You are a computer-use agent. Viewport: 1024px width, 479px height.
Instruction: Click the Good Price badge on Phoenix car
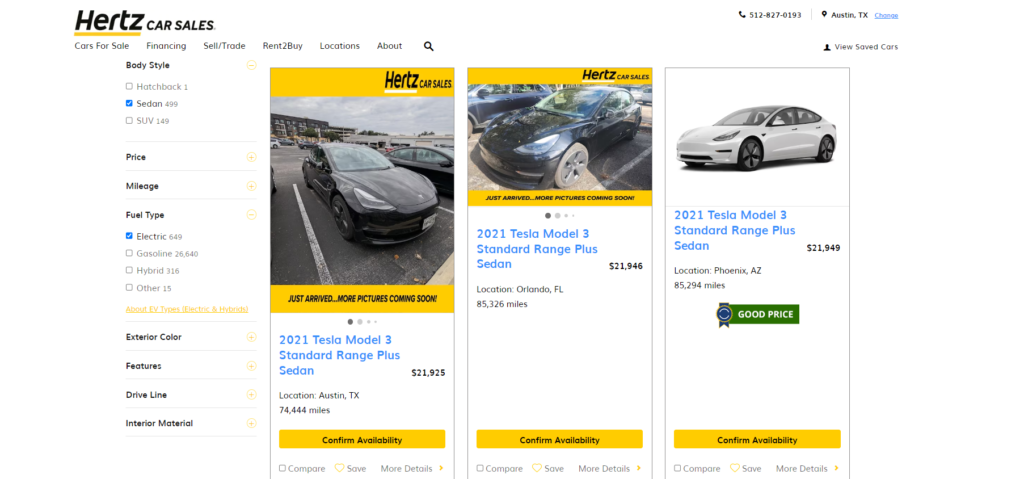point(758,314)
